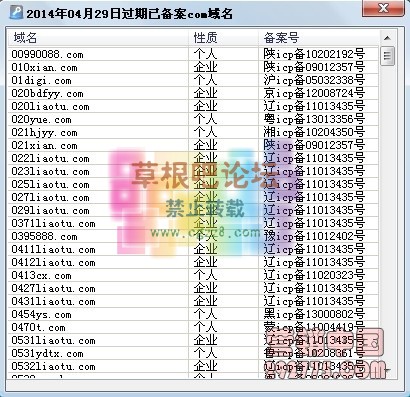The width and height of the screenshot is (410, 397).
Task: Select the 01digi.com domain row
Action: click(193, 80)
